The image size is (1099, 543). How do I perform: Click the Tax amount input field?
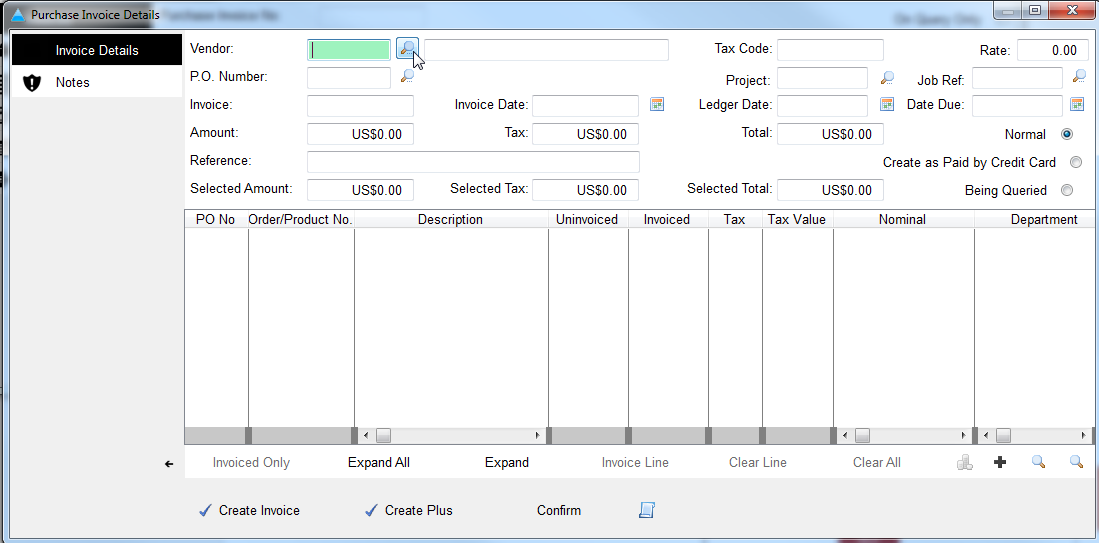(x=585, y=134)
